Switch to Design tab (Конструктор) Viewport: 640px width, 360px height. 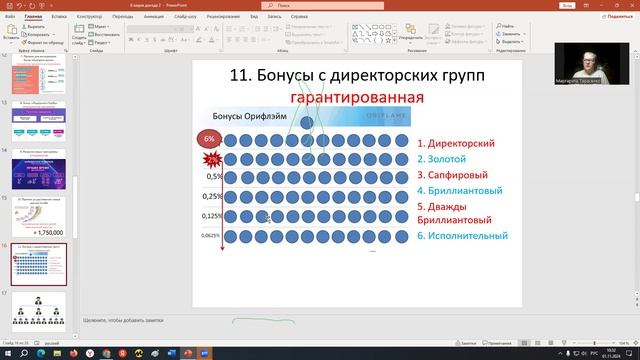(89, 17)
